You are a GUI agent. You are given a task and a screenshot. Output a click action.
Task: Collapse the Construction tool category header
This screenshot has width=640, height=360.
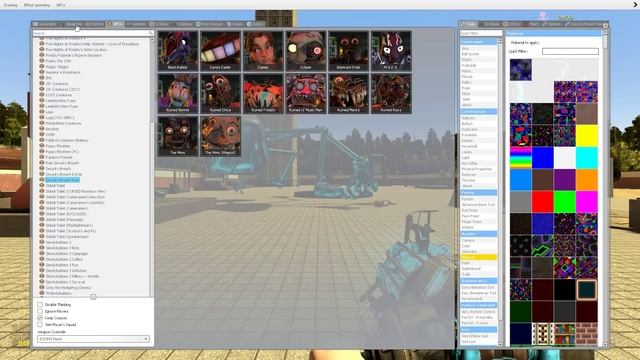[478, 111]
